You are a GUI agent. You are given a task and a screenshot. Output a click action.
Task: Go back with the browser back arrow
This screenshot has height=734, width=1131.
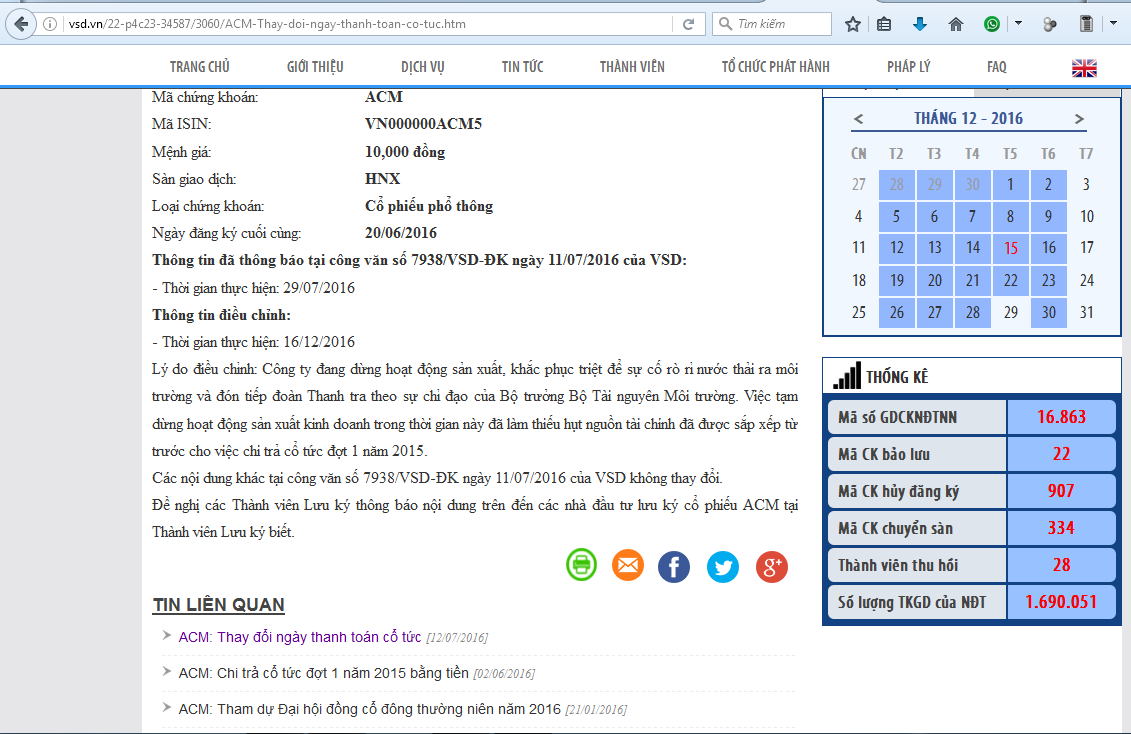[21, 24]
